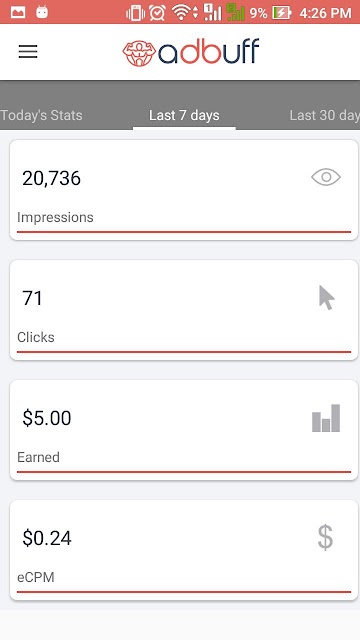Open the Earned card showing $5.00
The image size is (360, 640).
(184, 430)
